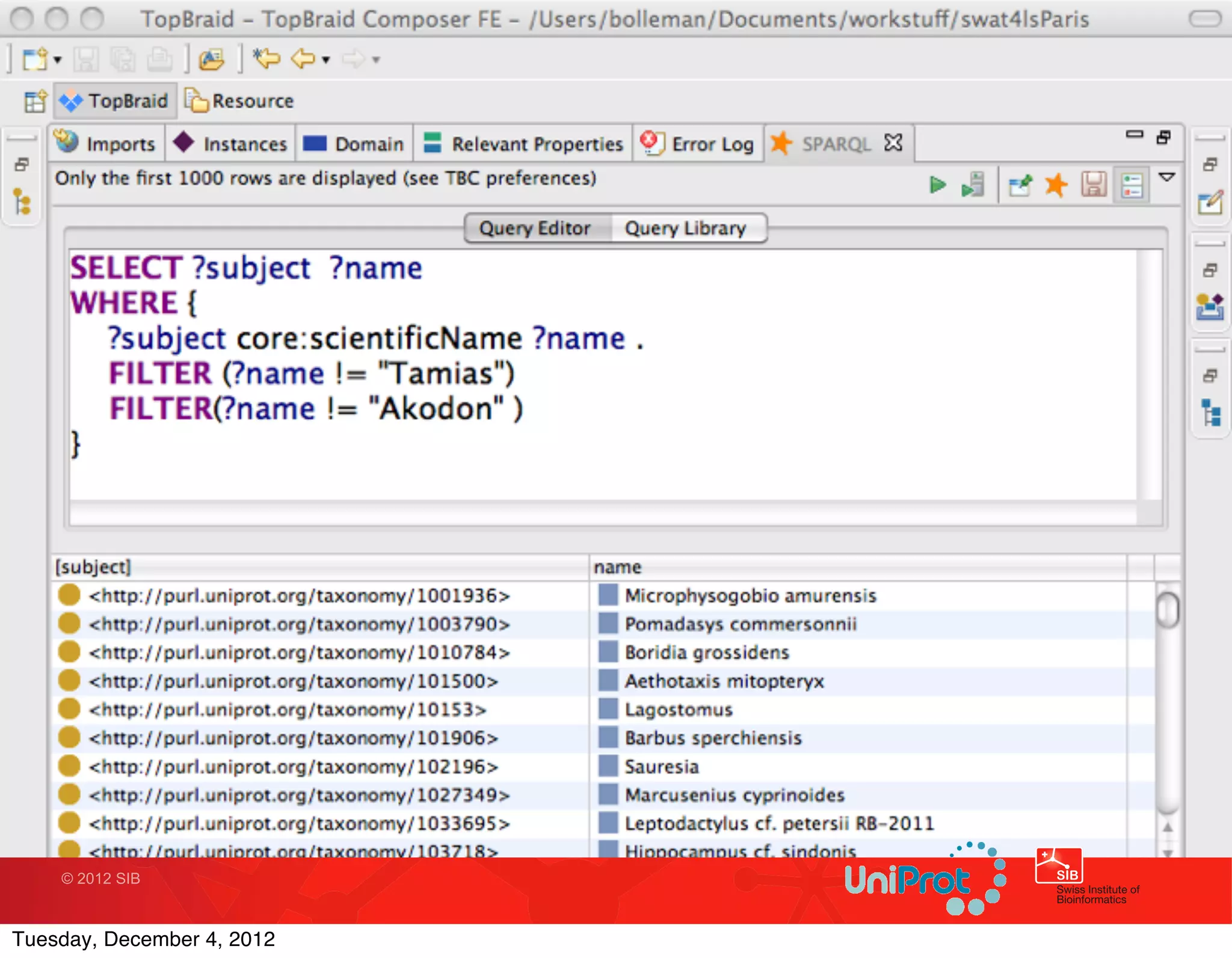Select the Query Editor toggle

(x=535, y=229)
